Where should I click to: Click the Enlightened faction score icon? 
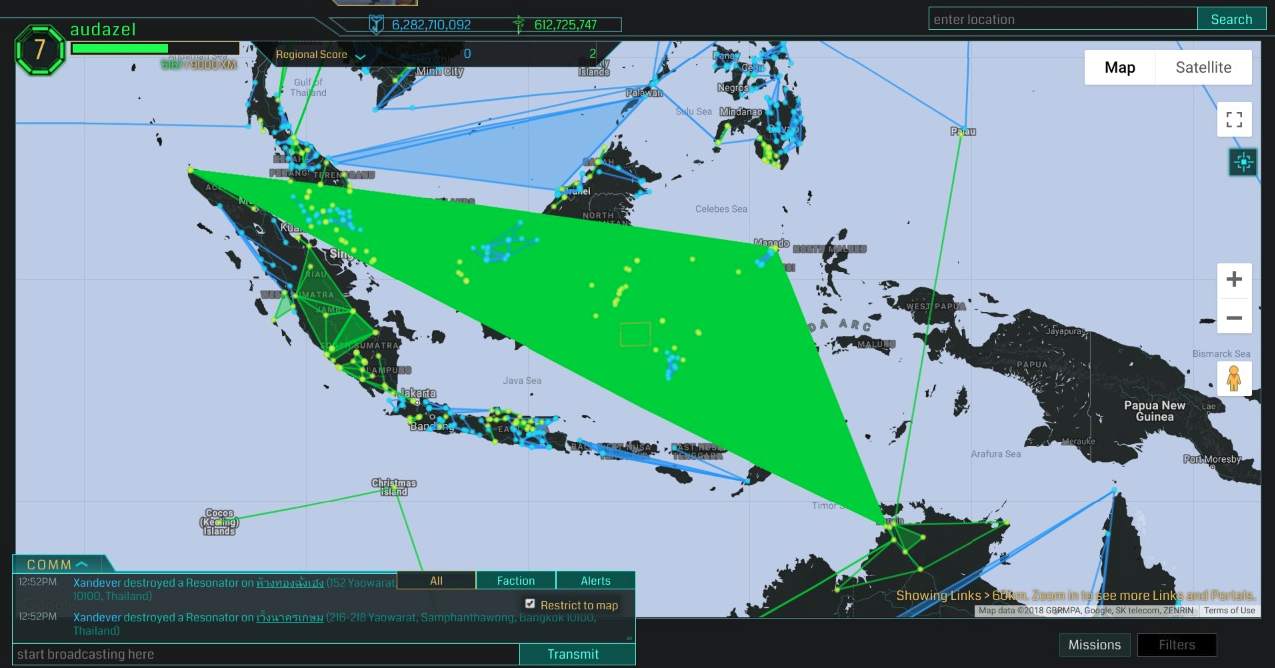(518, 24)
